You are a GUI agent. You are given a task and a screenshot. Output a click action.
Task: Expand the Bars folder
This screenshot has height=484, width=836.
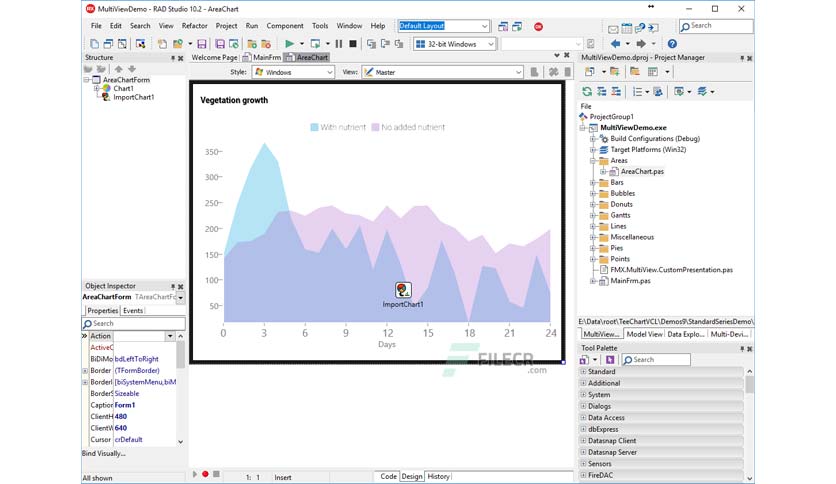tap(592, 183)
